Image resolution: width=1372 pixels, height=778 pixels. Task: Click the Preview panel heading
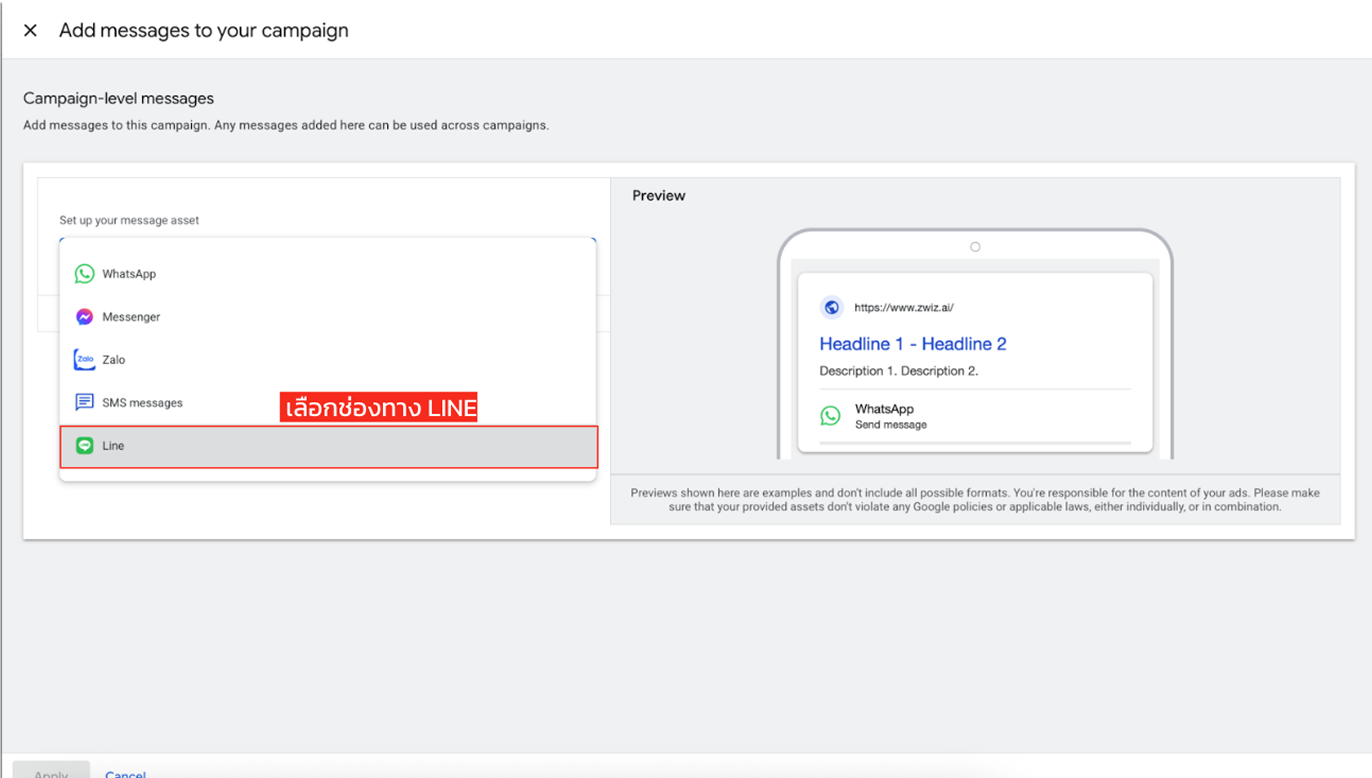click(x=659, y=196)
